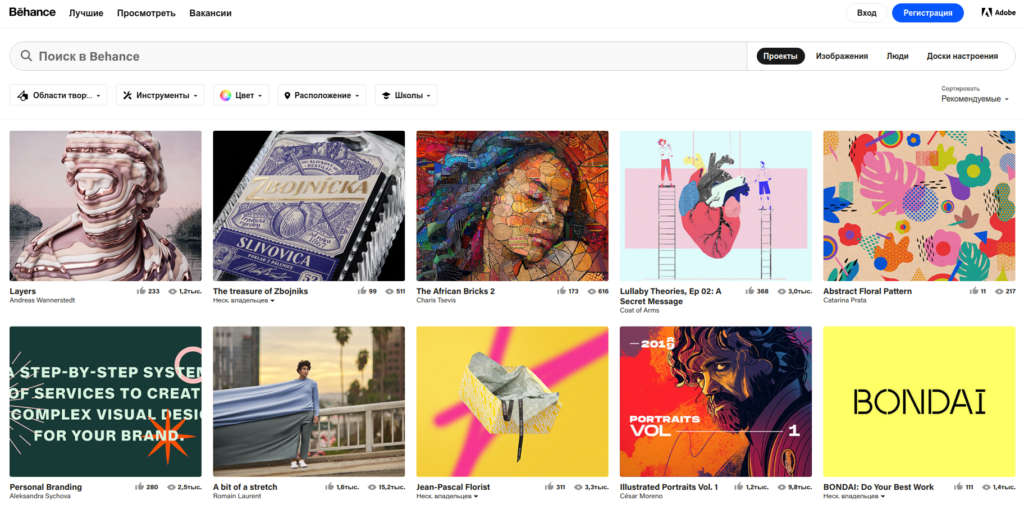This screenshot has width=1024, height=505.
Task: Click the Регистрация button
Action: pos(927,13)
